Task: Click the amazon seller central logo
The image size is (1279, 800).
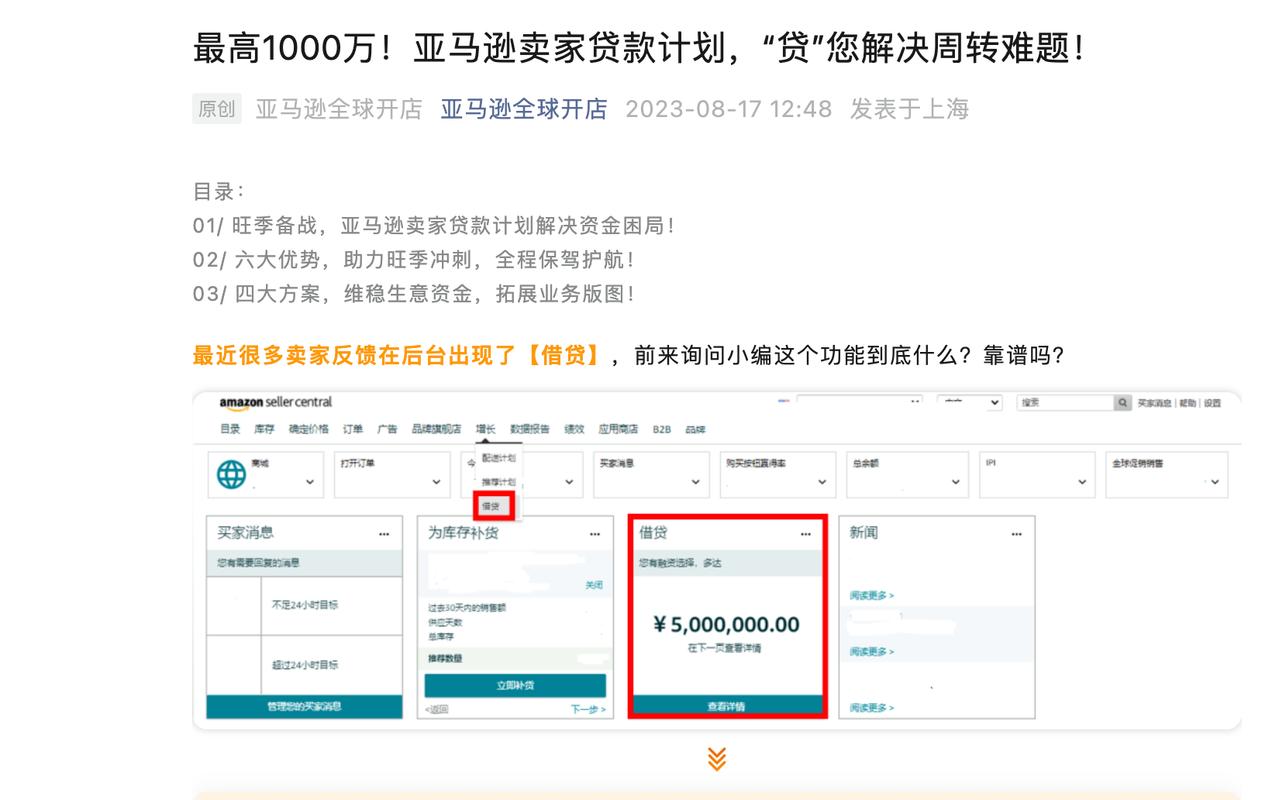Action: pyautogui.click(x=274, y=402)
